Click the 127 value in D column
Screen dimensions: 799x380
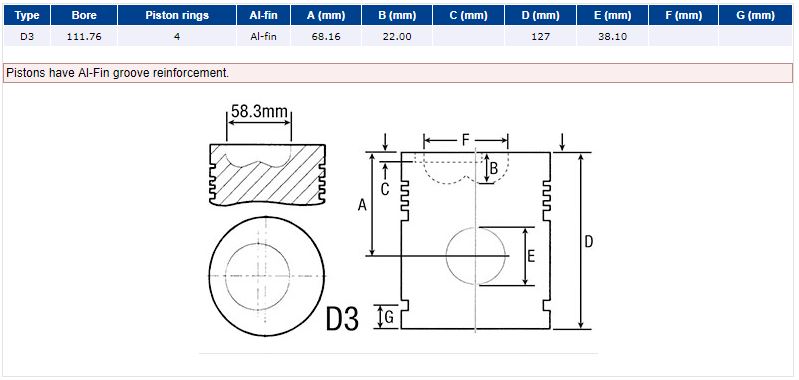pyautogui.click(x=541, y=37)
